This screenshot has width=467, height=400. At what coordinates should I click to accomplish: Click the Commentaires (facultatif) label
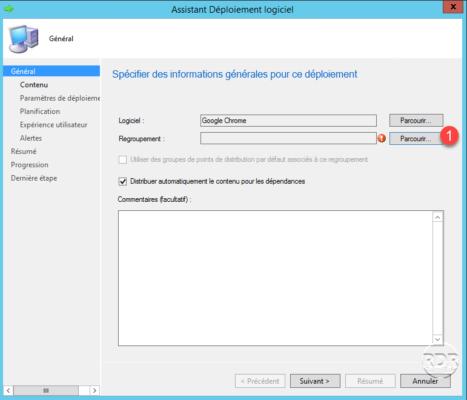[154, 199]
